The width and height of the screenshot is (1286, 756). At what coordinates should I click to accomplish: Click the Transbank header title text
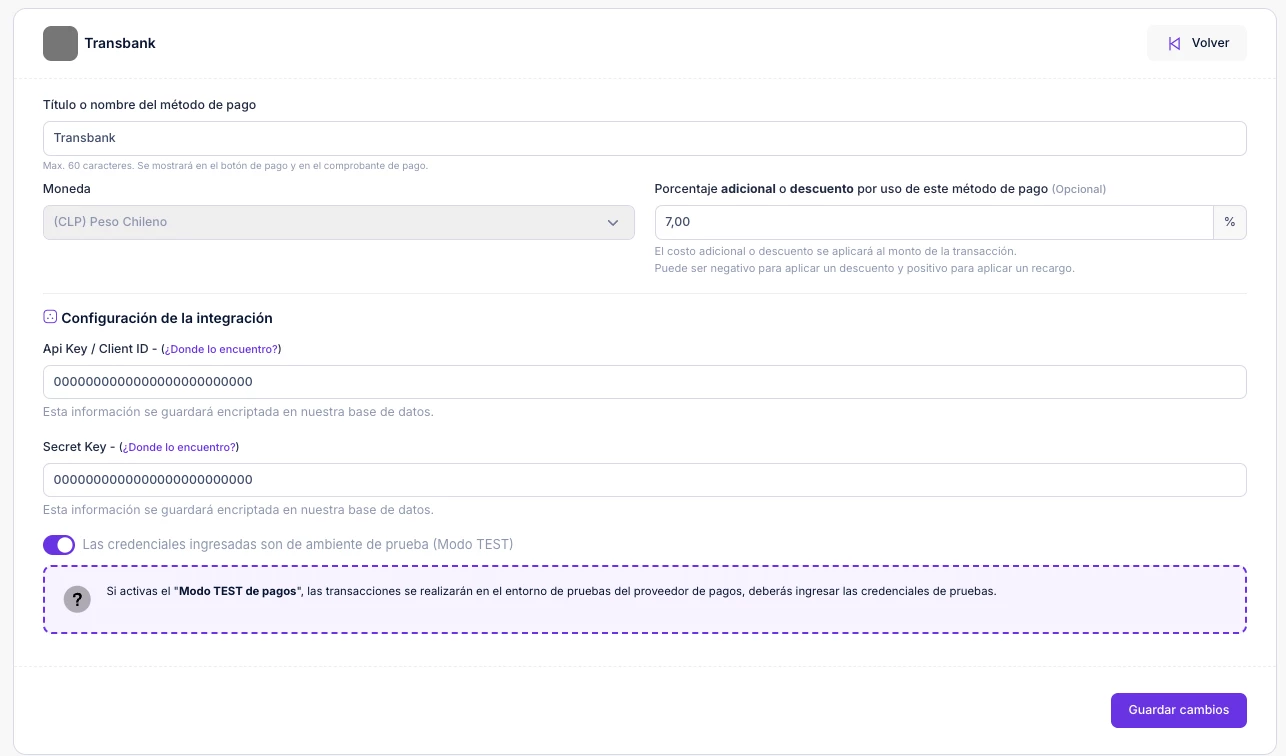click(x=120, y=44)
